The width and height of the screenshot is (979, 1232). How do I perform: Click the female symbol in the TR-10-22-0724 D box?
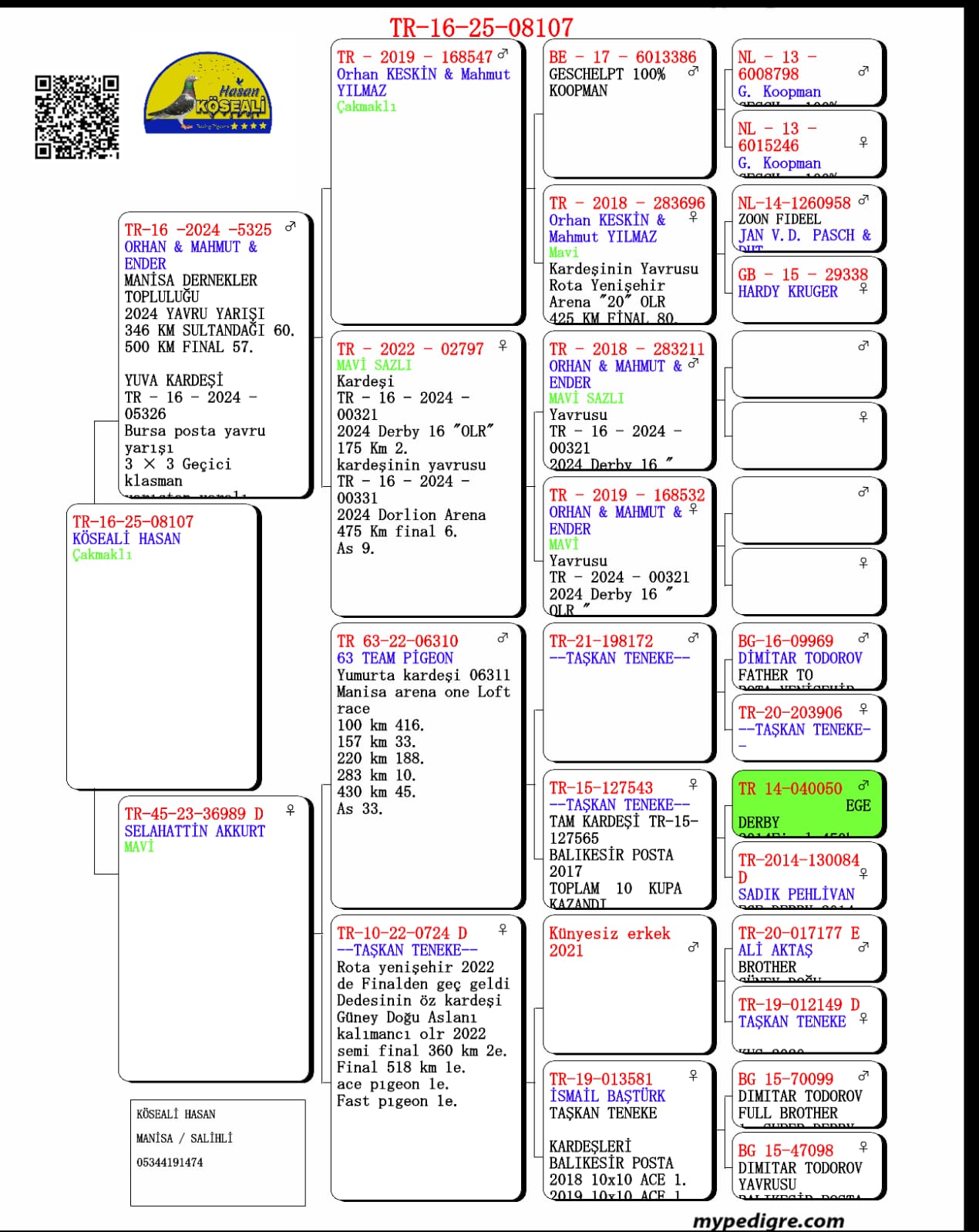503,930
